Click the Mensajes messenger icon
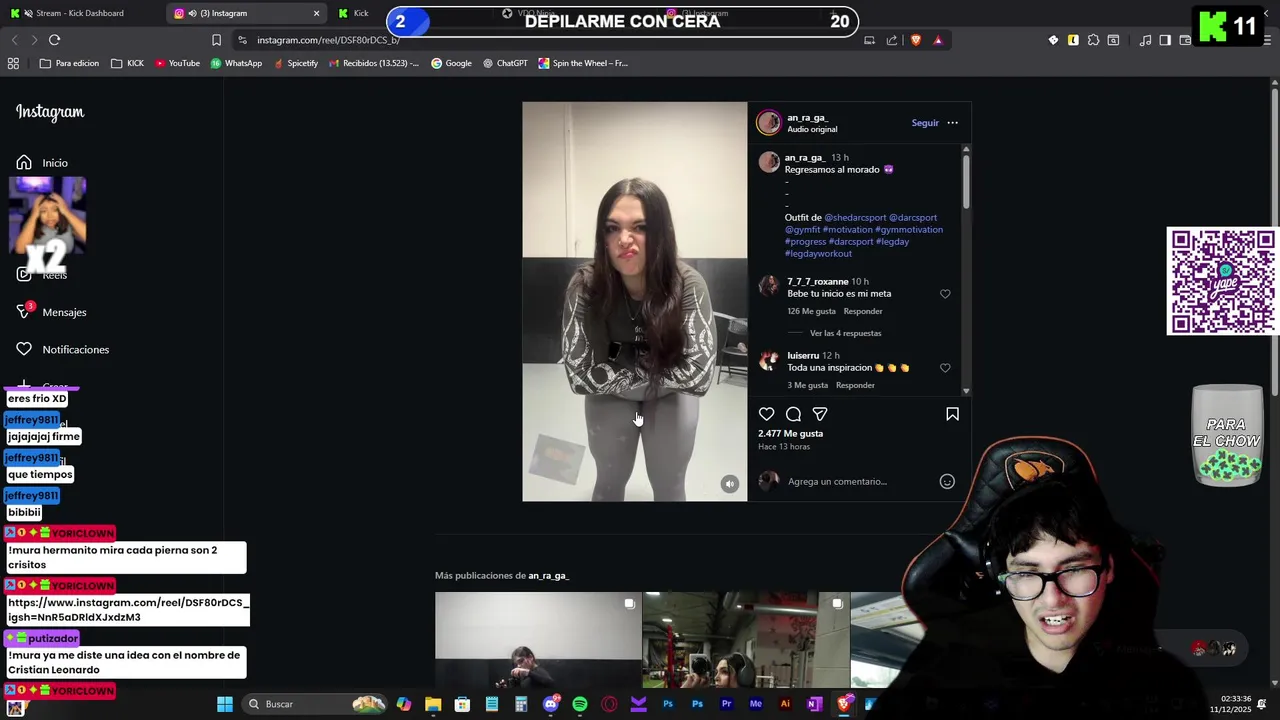The image size is (1280, 720). click(x=24, y=312)
